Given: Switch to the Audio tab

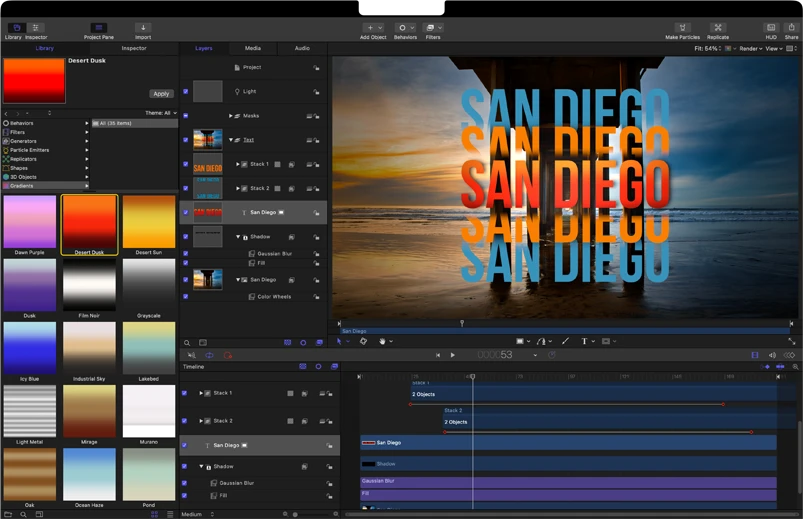Looking at the screenshot, I should (x=302, y=48).
